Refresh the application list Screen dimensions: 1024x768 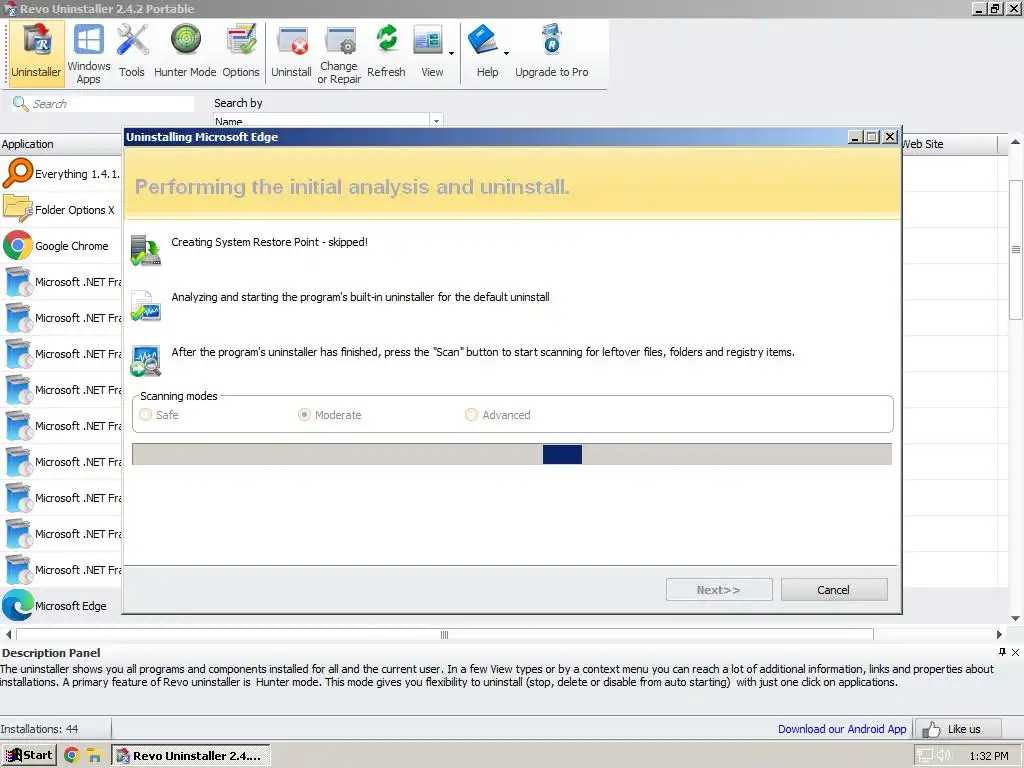[x=386, y=52]
